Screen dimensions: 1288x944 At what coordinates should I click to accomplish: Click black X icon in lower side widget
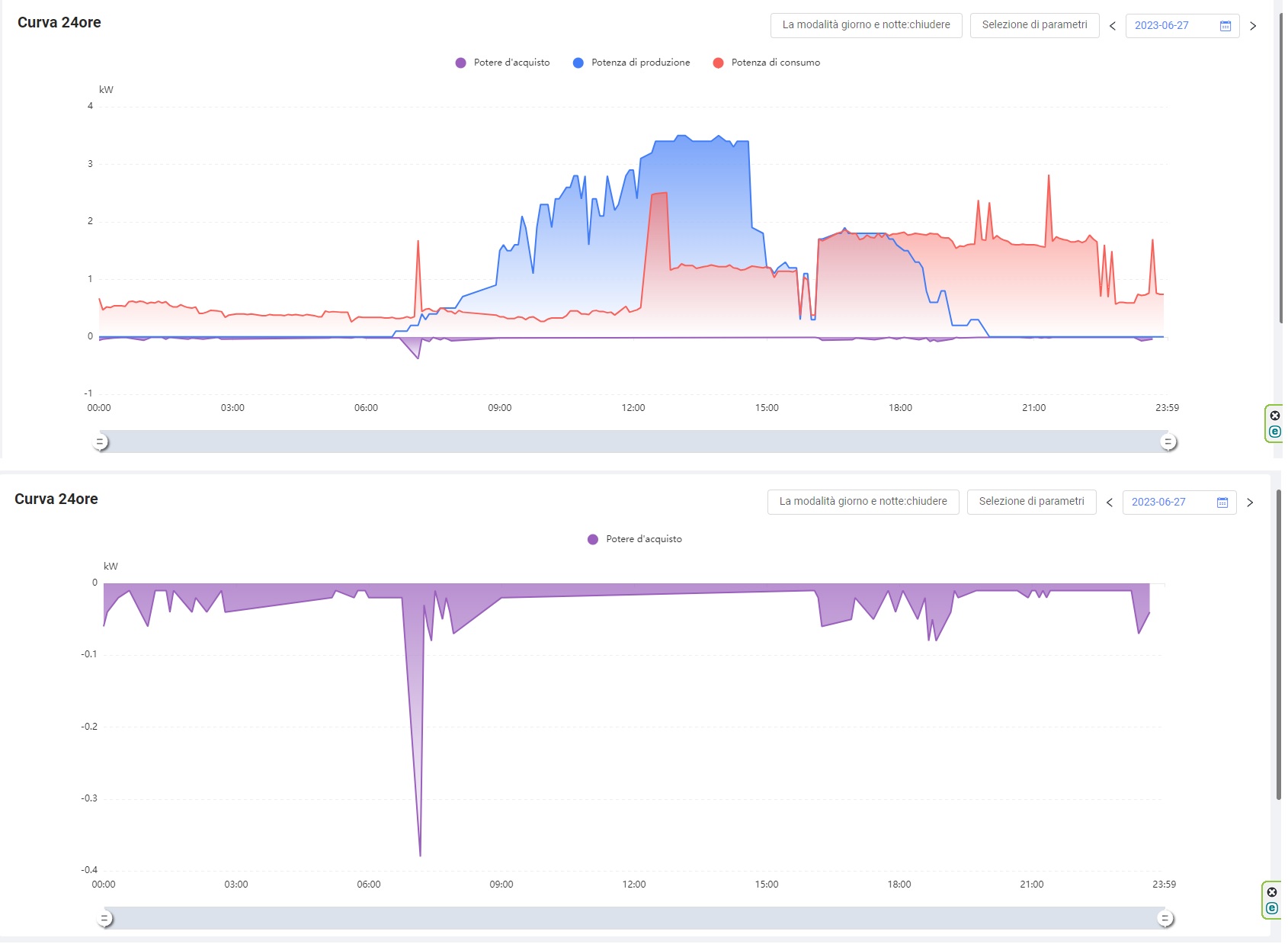click(x=1272, y=892)
